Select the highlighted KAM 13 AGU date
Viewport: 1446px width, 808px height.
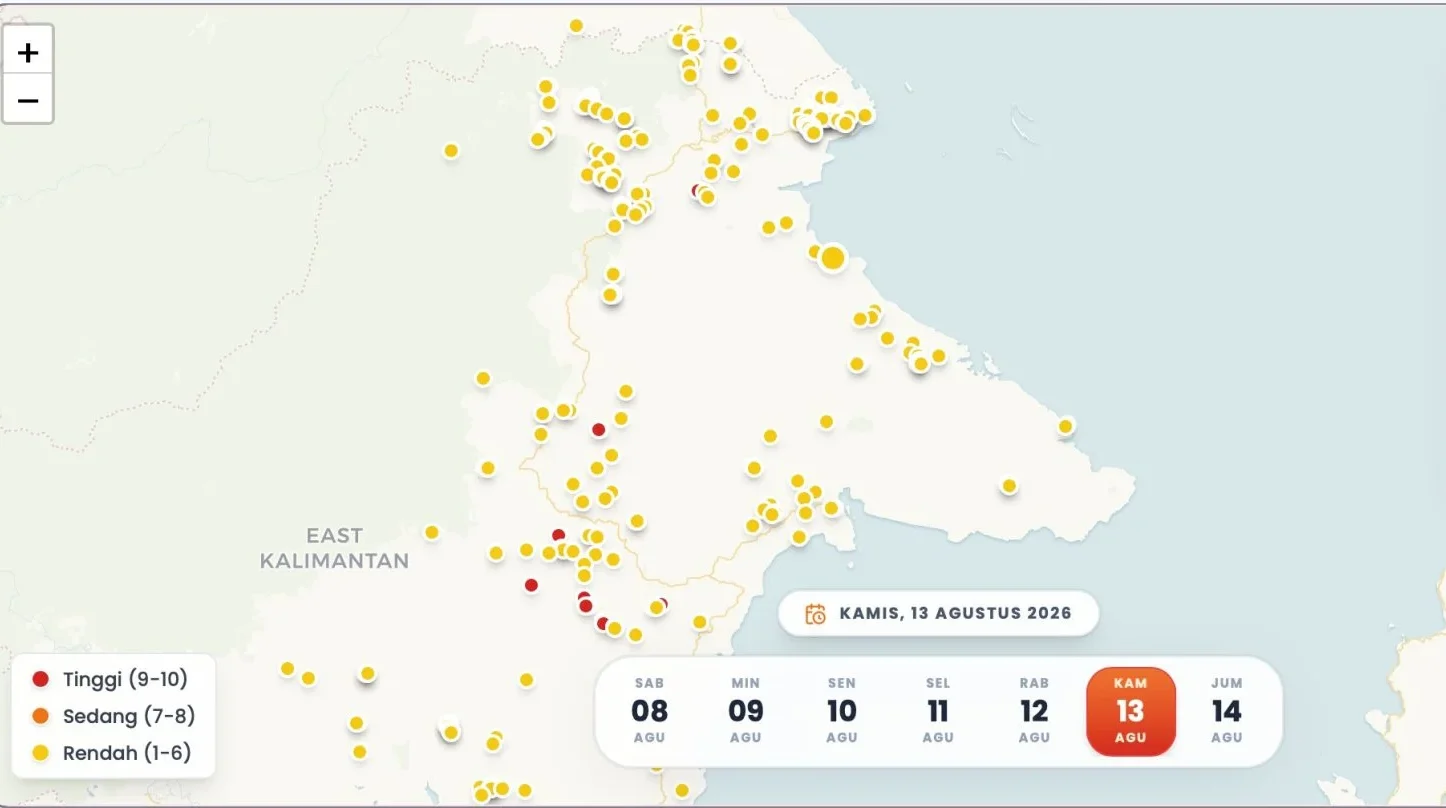[1130, 711]
